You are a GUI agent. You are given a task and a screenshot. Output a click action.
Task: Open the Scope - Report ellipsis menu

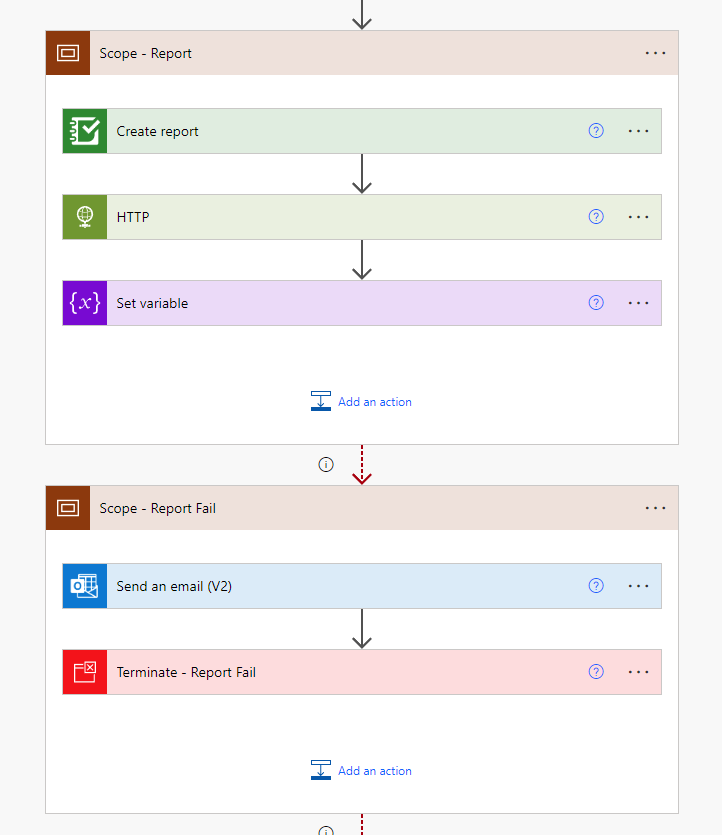[655, 53]
